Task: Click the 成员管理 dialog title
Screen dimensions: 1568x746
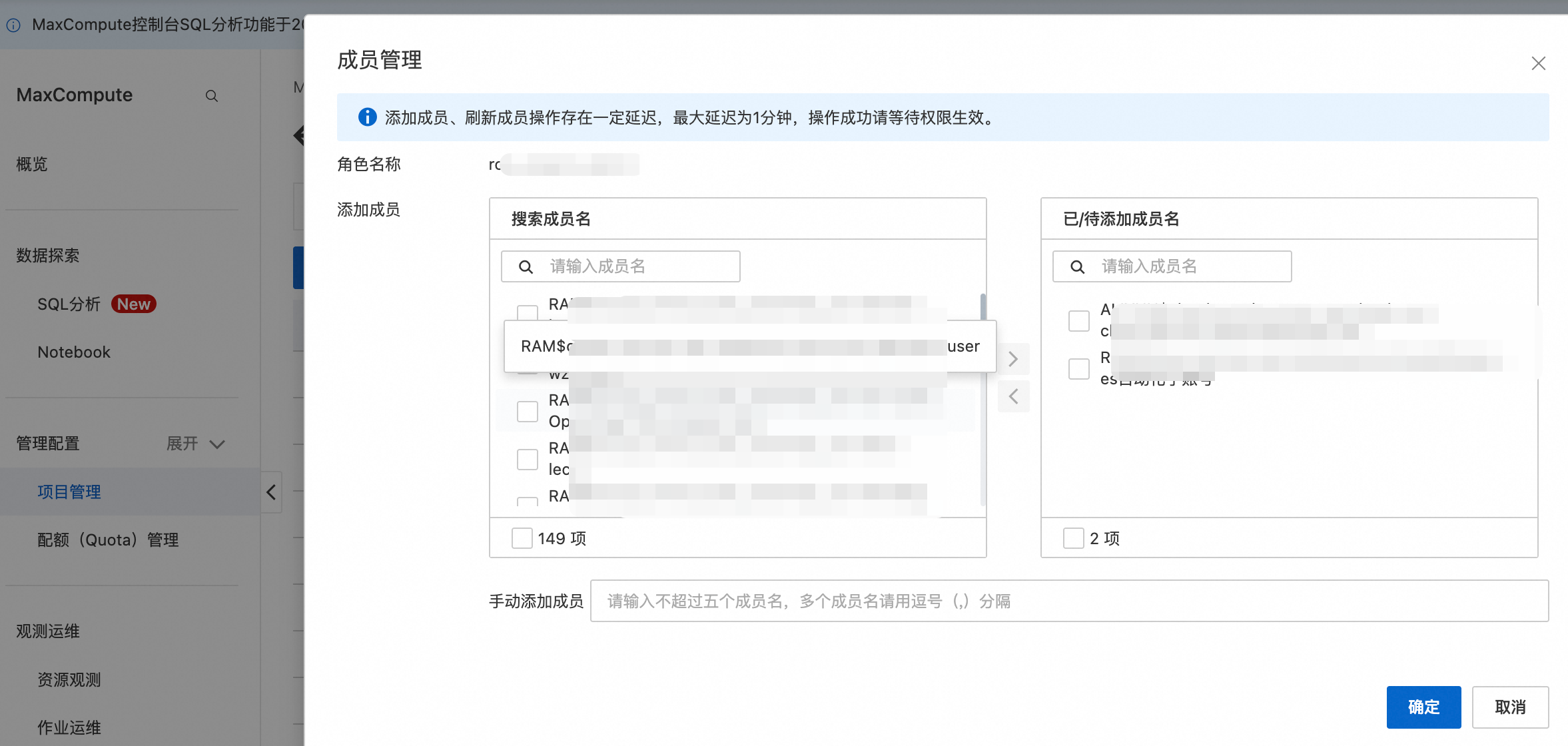Action: pyautogui.click(x=380, y=61)
